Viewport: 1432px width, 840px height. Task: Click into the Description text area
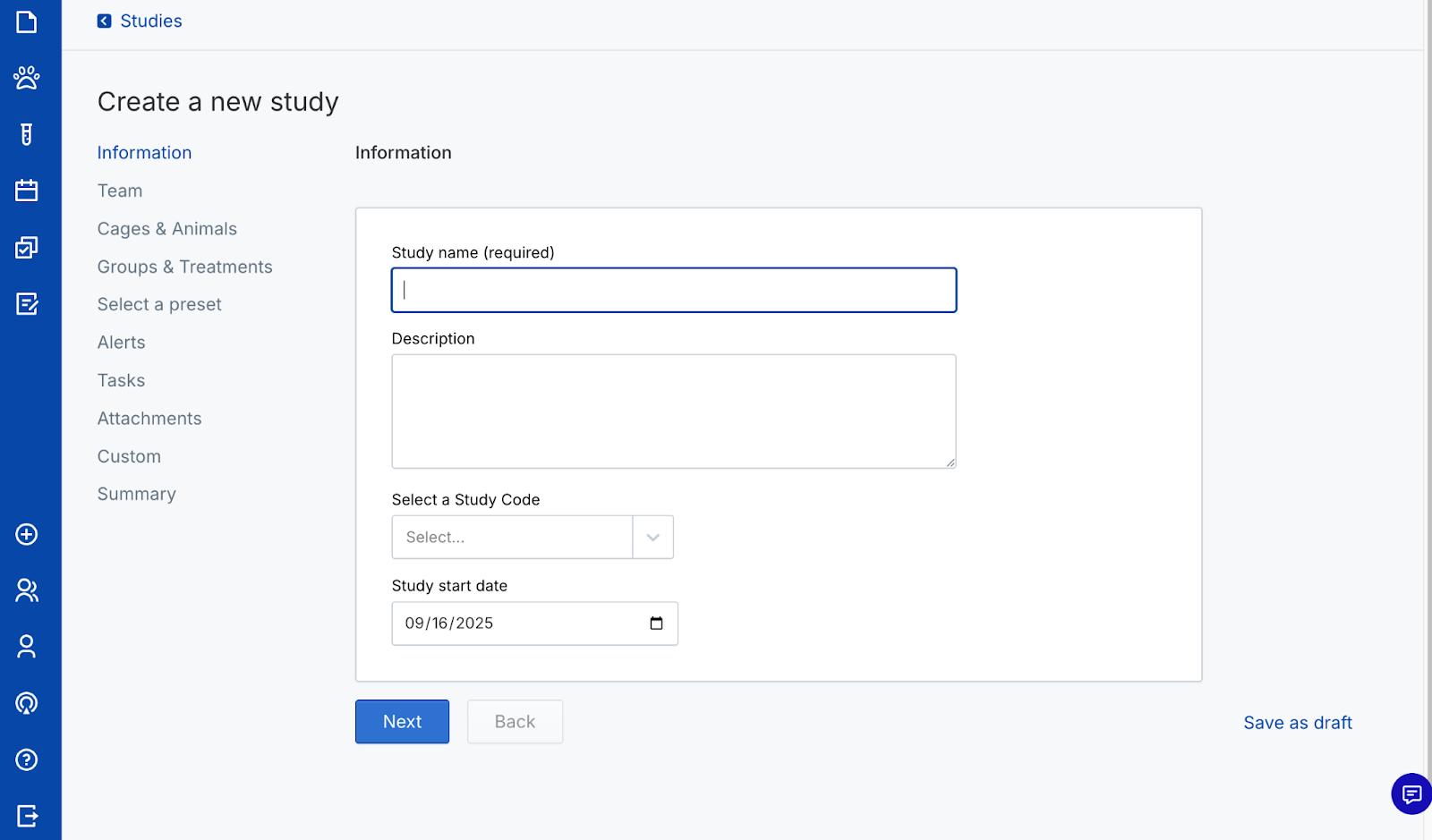pos(673,412)
